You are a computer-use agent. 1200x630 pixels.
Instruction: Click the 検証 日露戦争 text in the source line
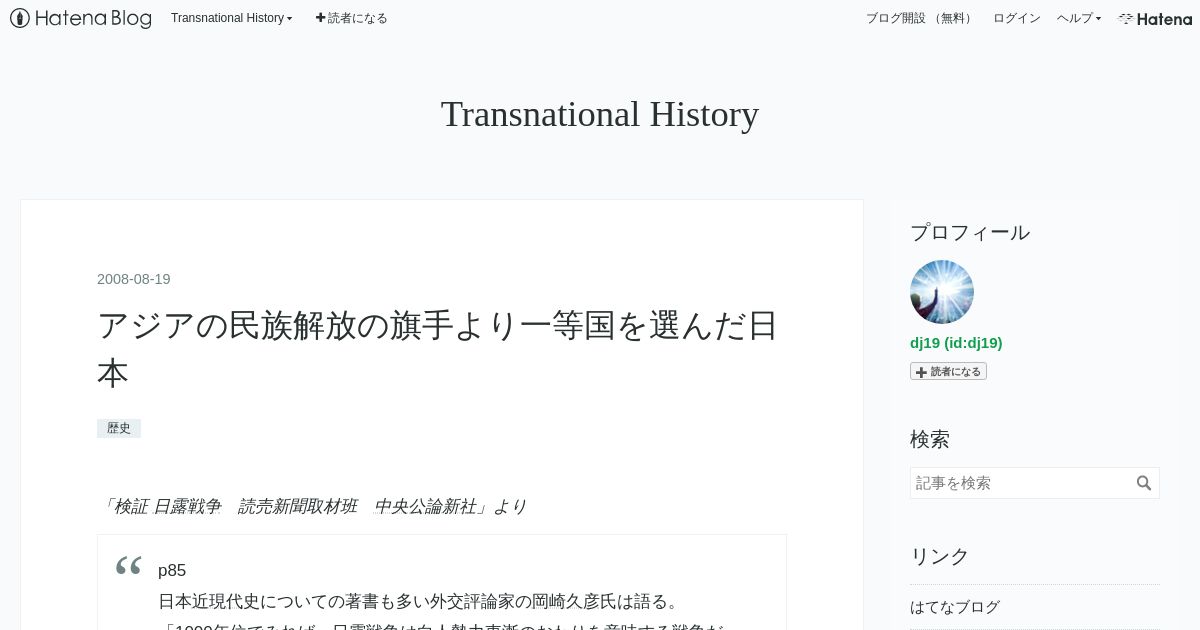click(x=167, y=506)
